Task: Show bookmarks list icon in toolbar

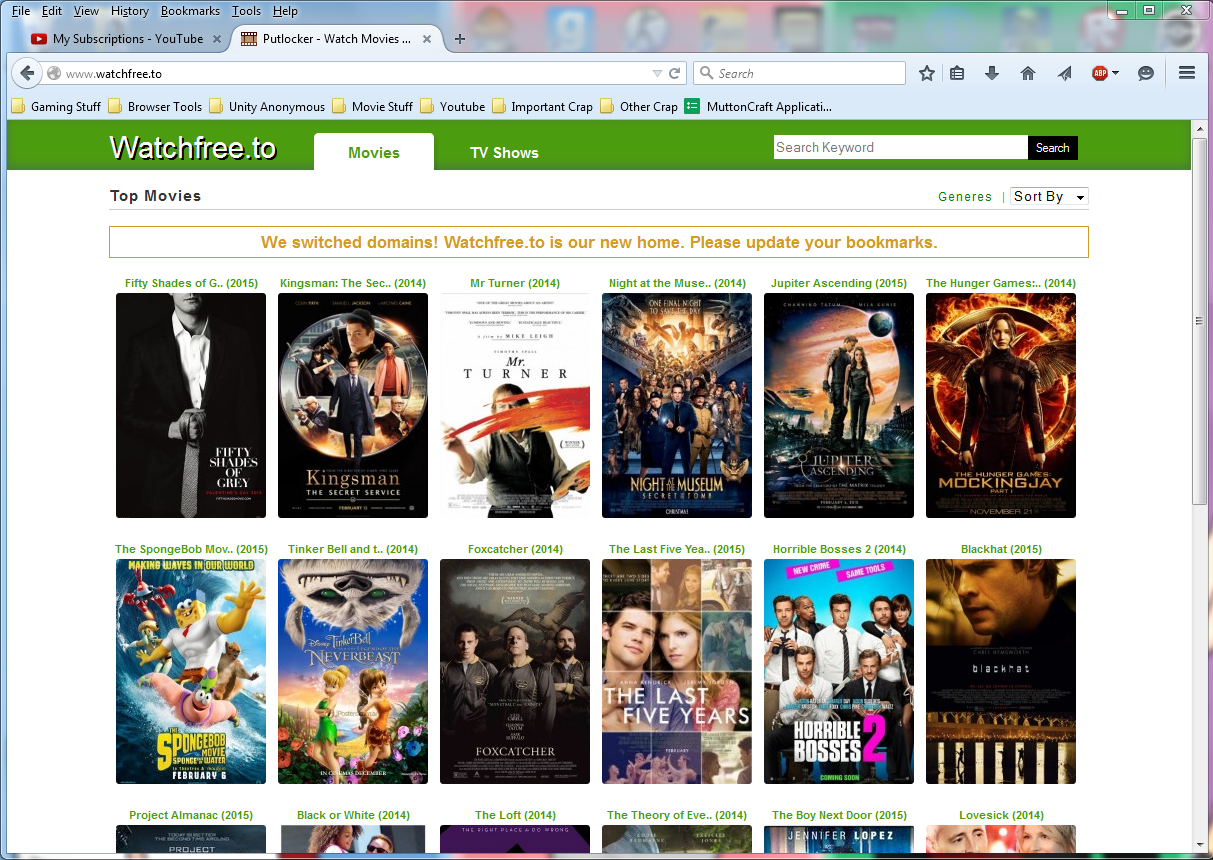Action: coord(957,73)
